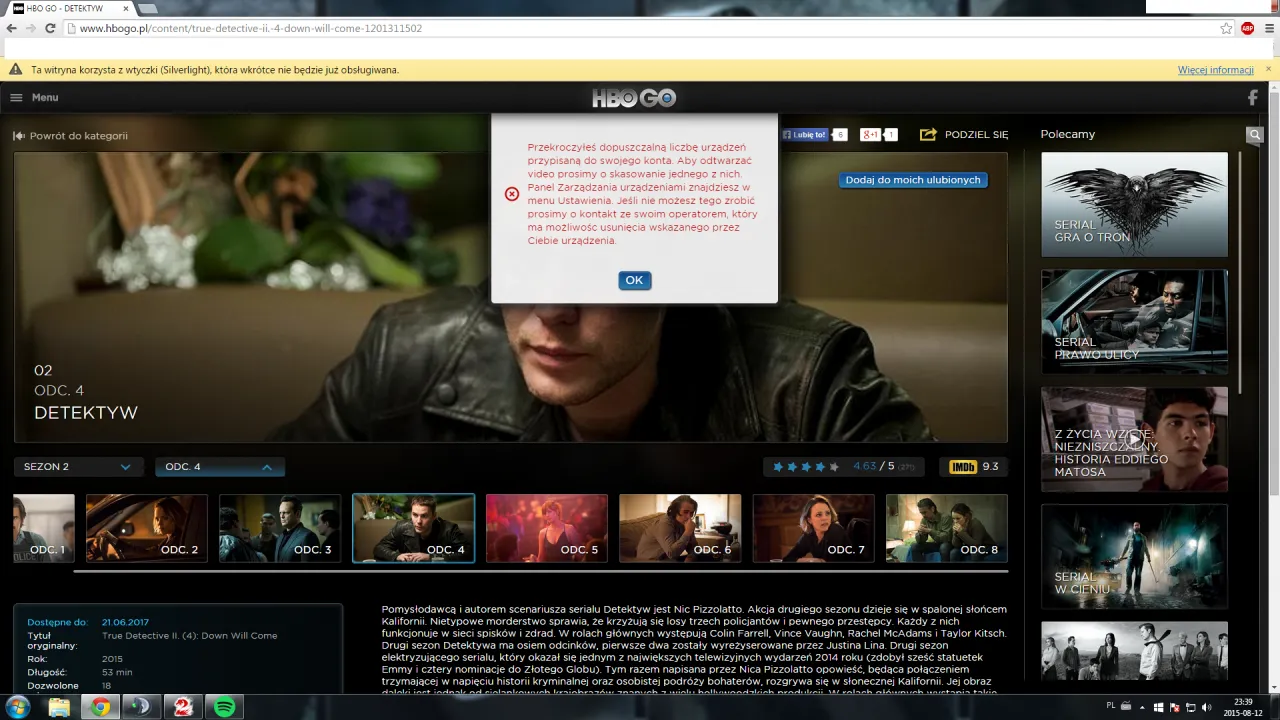
Task: Click browser forward arrow
Action: click(30, 28)
